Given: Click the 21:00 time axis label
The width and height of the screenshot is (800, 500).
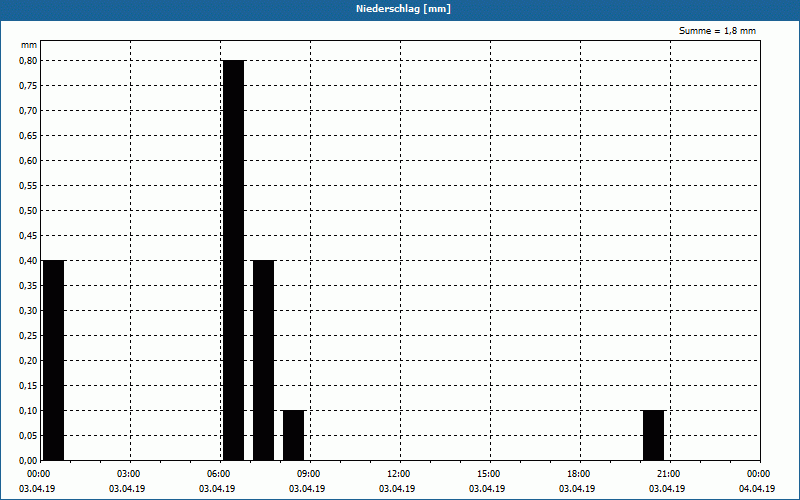Looking at the screenshot, I should tap(669, 474).
